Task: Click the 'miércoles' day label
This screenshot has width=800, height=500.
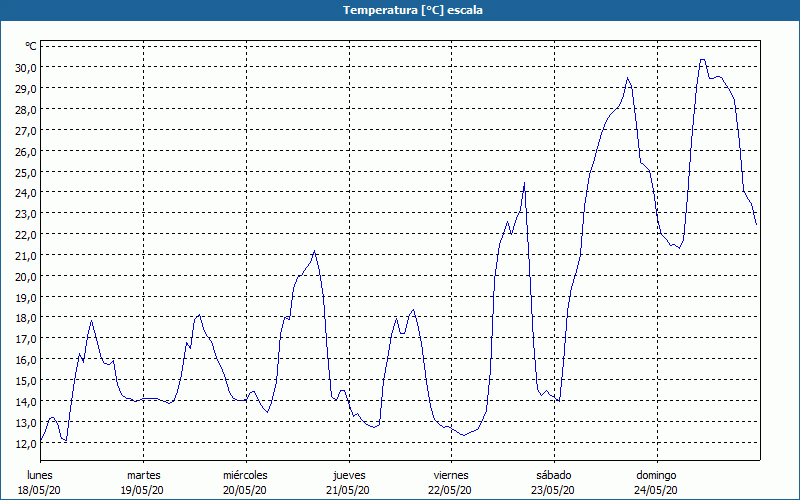Action: pyautogui.click(x=245, y=475)
